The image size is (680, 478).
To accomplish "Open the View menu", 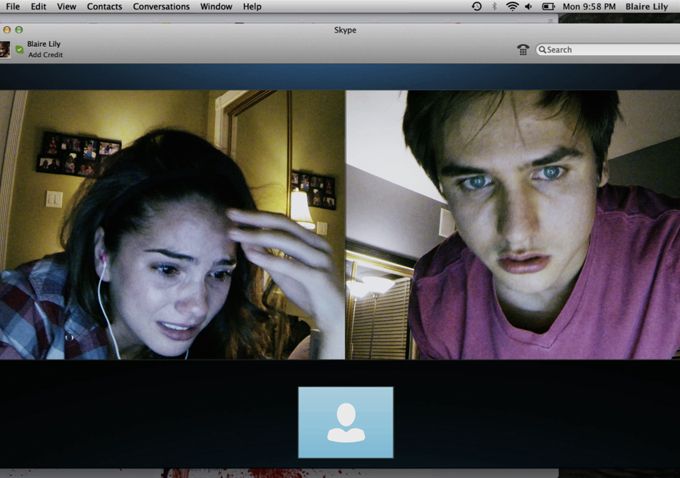I will pyautogui.click(x=66, y=7).
